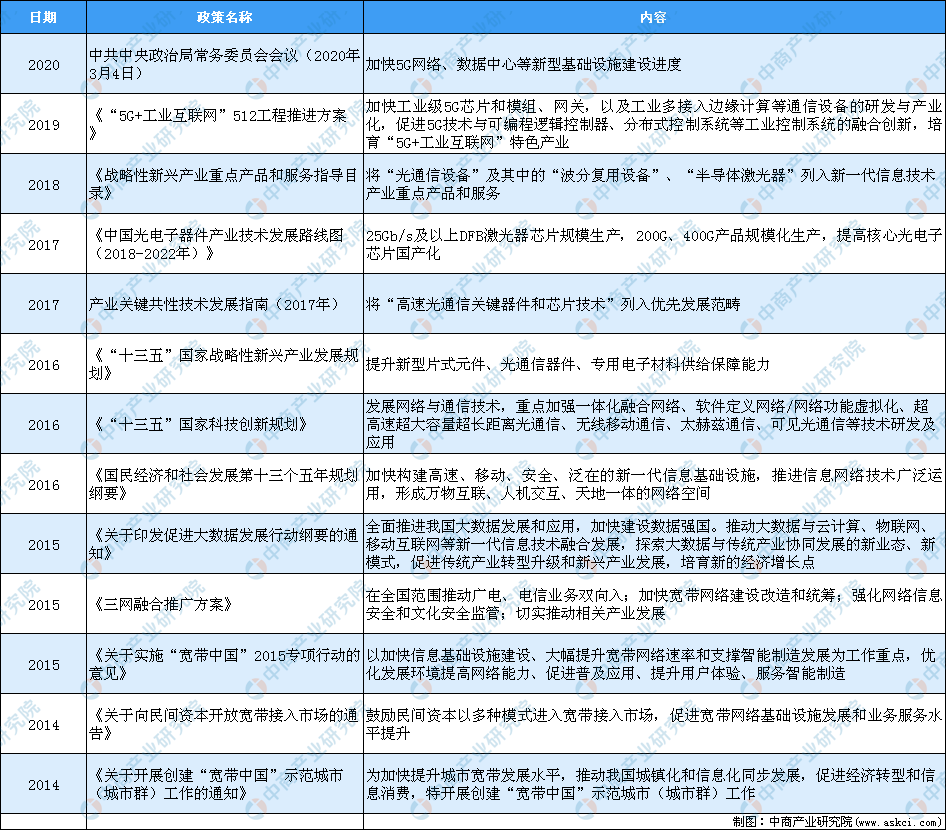Select policy 《关于开展创建“宽带中国”示范城市》
Screen dimensions: 946x830
(224, 784)
